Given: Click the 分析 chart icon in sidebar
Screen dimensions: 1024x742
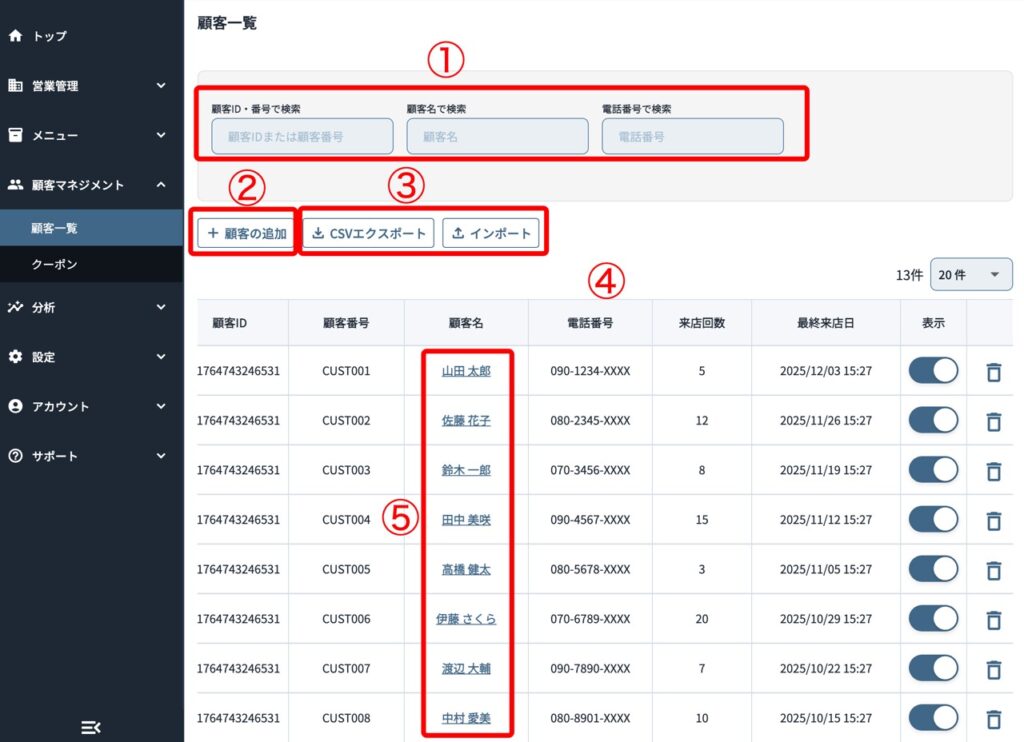Looking at the screenshot, I should (x=15, y=307).
